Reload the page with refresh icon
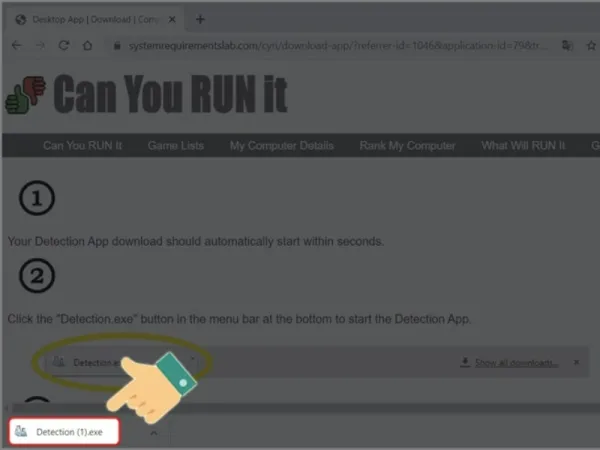This screenshot has height=450, width=600. click(64, 46)
